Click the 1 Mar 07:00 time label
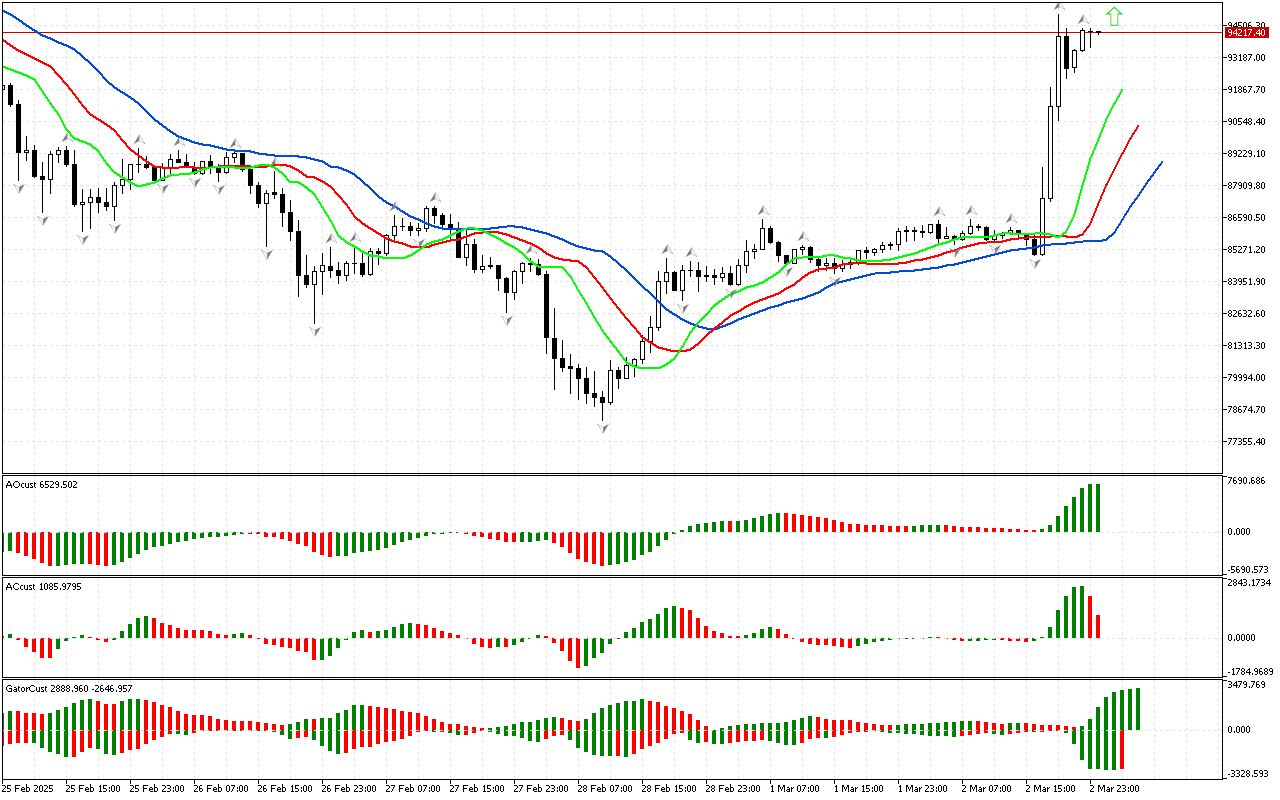Screen dimensions: 1280x800 [795, 789]
